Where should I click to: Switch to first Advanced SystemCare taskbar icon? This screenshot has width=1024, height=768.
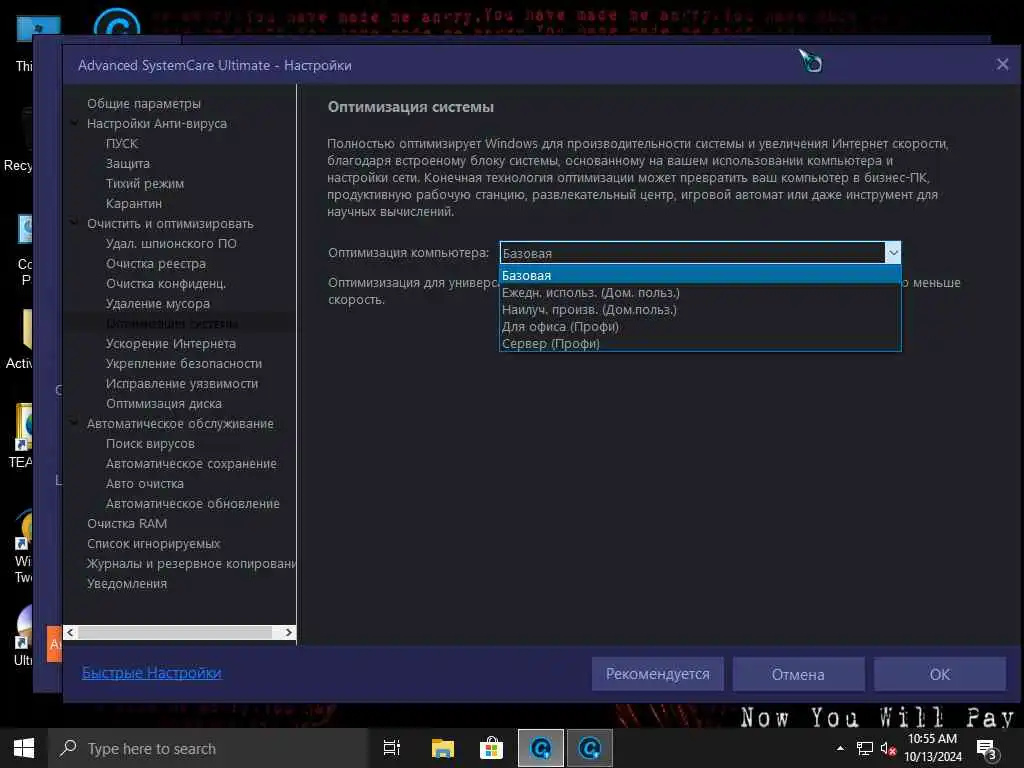click(x=541, y=748)
